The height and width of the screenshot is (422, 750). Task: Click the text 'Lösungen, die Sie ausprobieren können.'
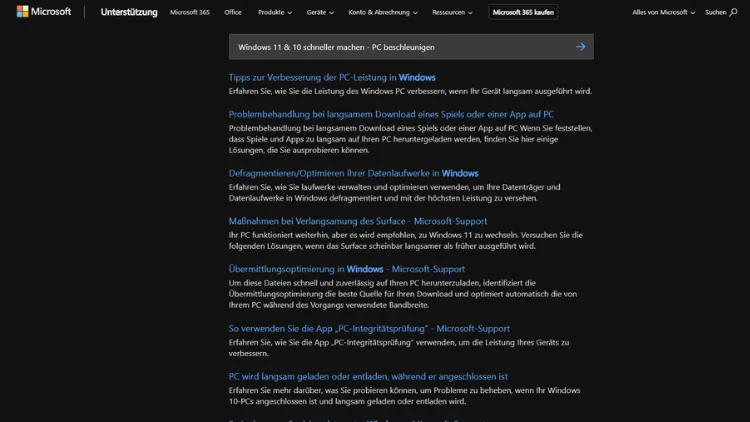pyautogui.click(x=299, y=150)
